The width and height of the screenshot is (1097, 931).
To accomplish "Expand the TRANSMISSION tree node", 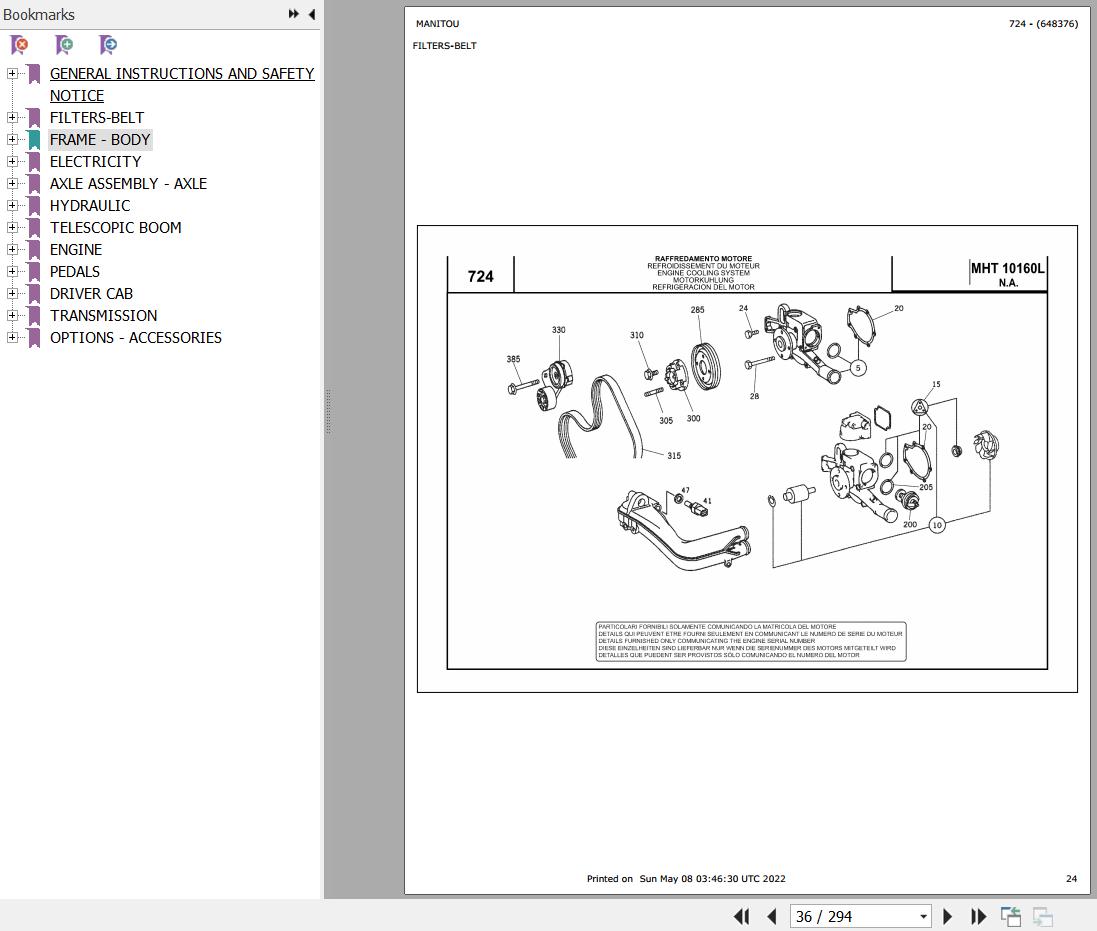I will 12,315.
